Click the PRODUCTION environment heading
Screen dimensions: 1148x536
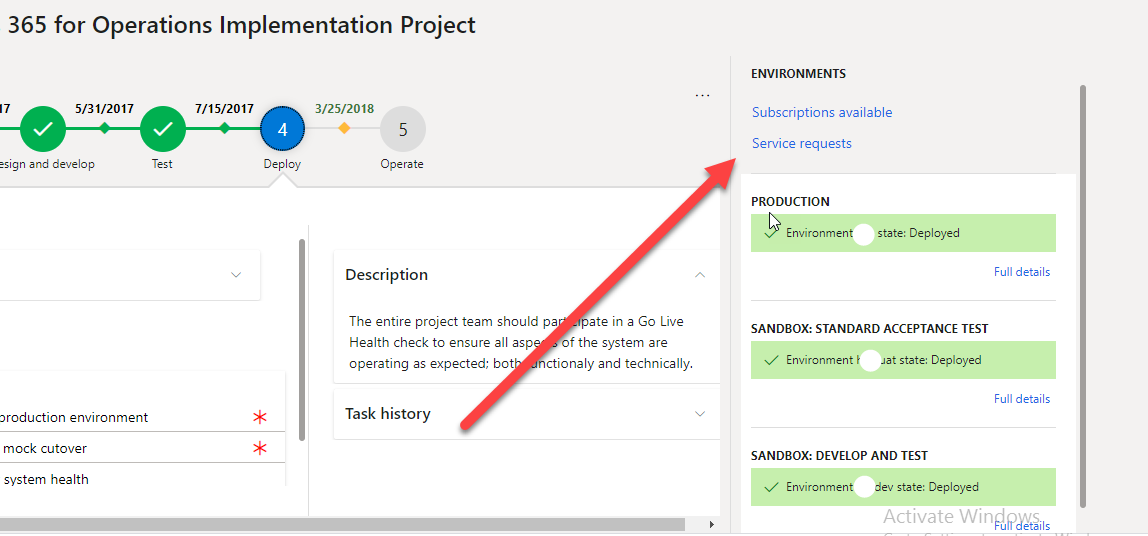point(791,202)
